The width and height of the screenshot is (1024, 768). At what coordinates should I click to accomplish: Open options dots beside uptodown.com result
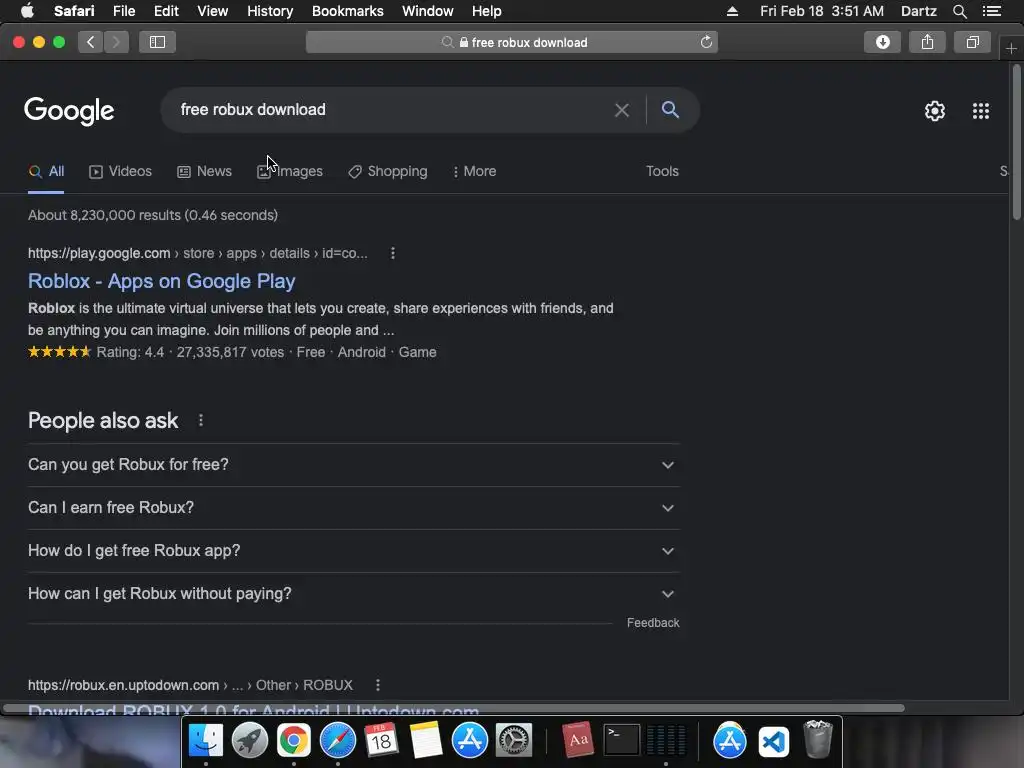click(x=377, y=685)
